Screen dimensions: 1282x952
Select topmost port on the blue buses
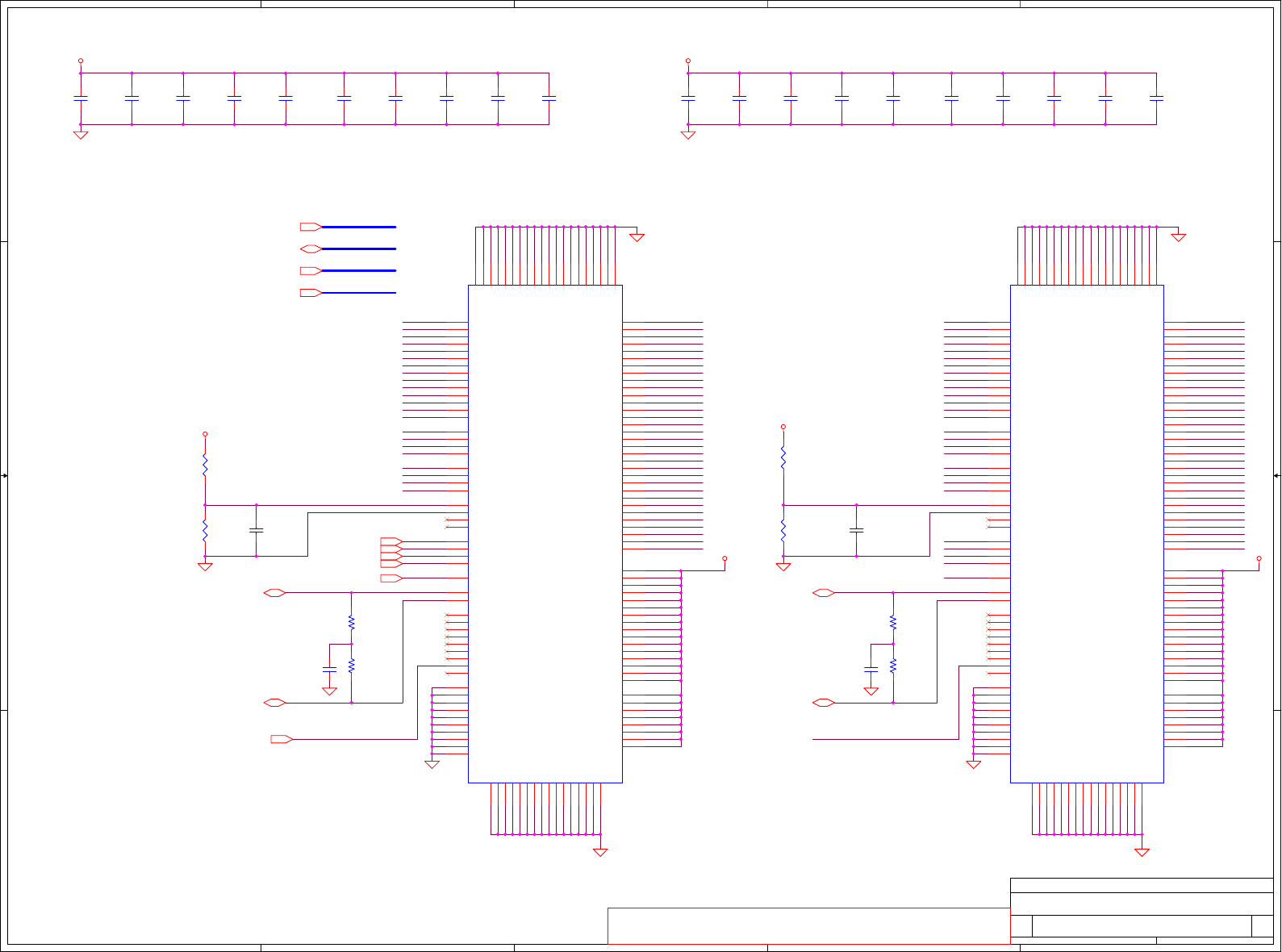pos(311,227)
